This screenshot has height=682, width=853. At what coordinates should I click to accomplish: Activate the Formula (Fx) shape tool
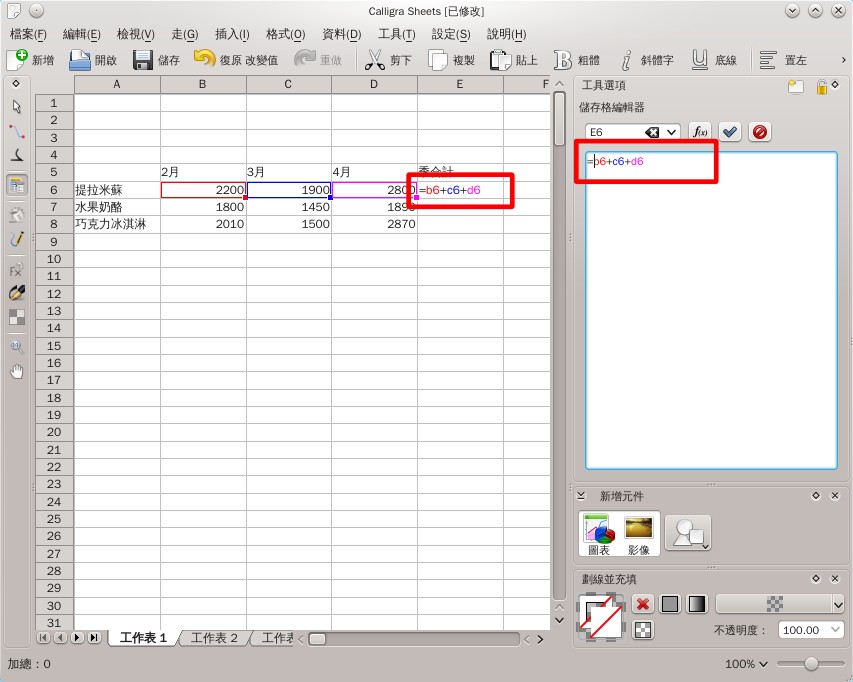click(15, 271)
